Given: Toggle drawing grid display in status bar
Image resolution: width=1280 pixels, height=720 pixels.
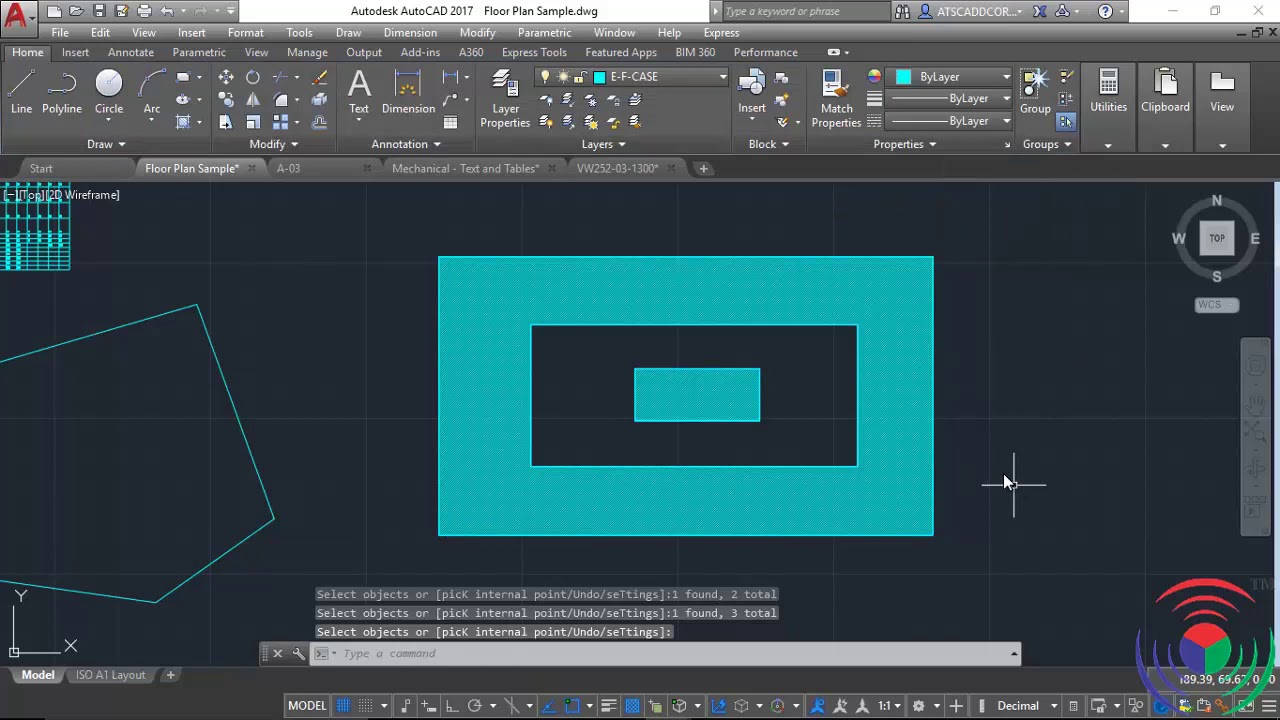Looking at the screenshot, I should tap(343, 706).
